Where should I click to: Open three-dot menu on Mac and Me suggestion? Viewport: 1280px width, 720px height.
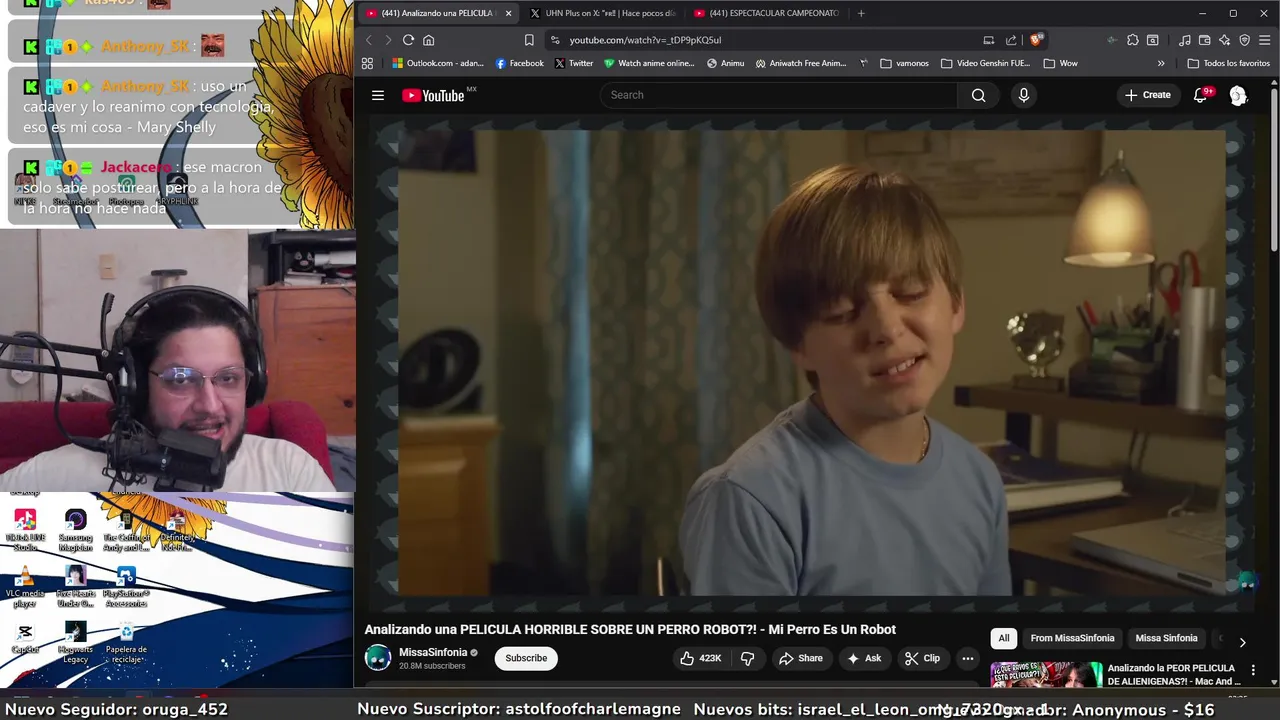(1253, 671)
